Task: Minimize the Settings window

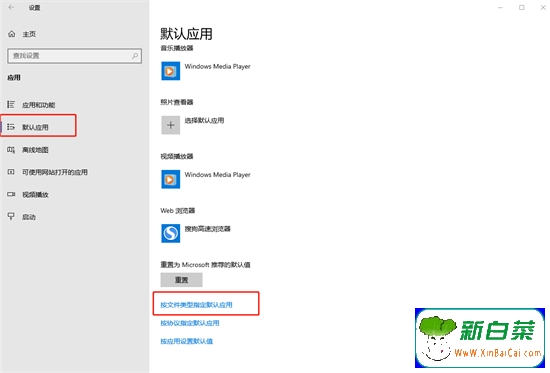Action: pyautogui.click(x=501, y=7)
